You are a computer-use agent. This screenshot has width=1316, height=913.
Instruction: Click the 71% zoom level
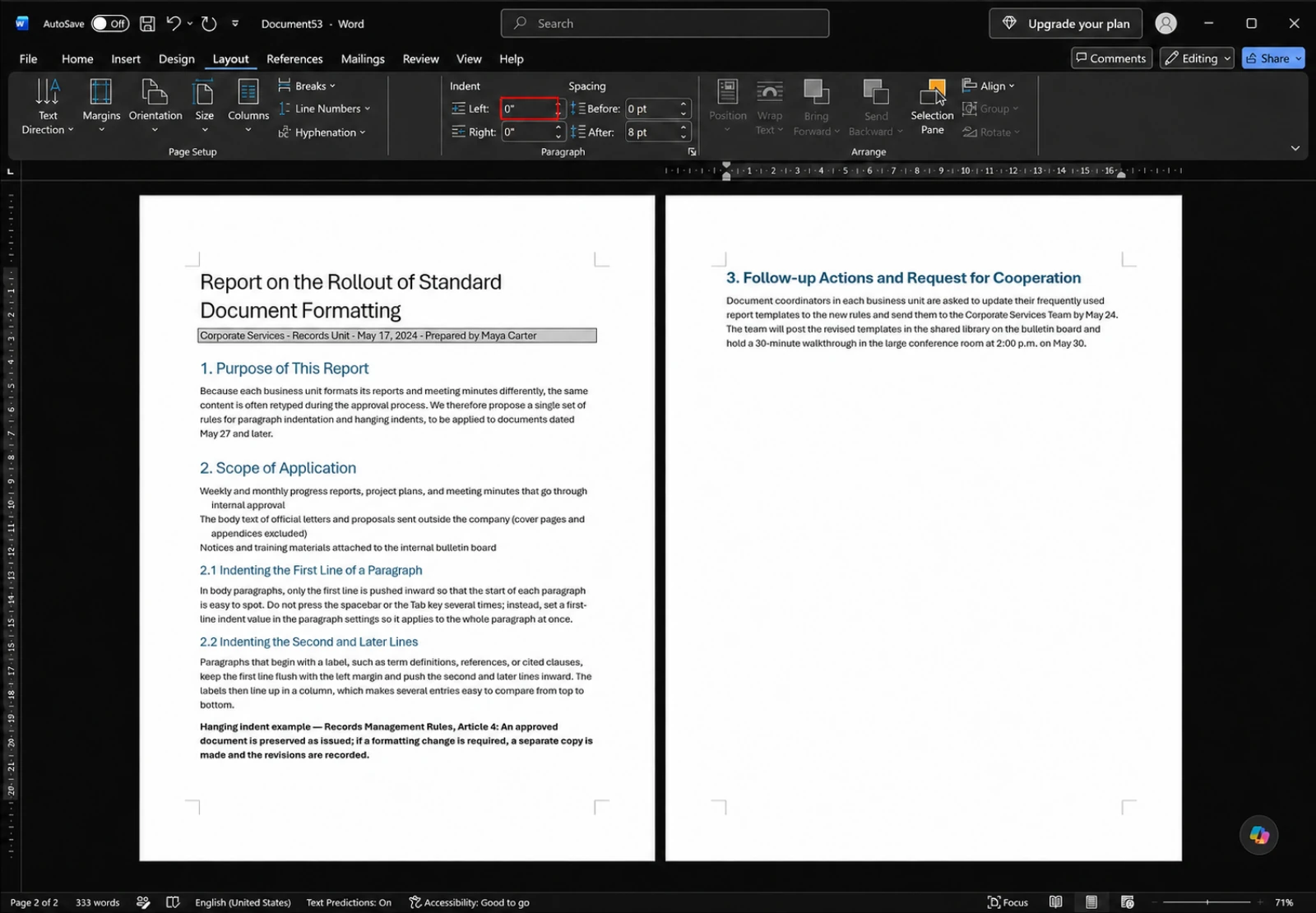(1283, 902)
